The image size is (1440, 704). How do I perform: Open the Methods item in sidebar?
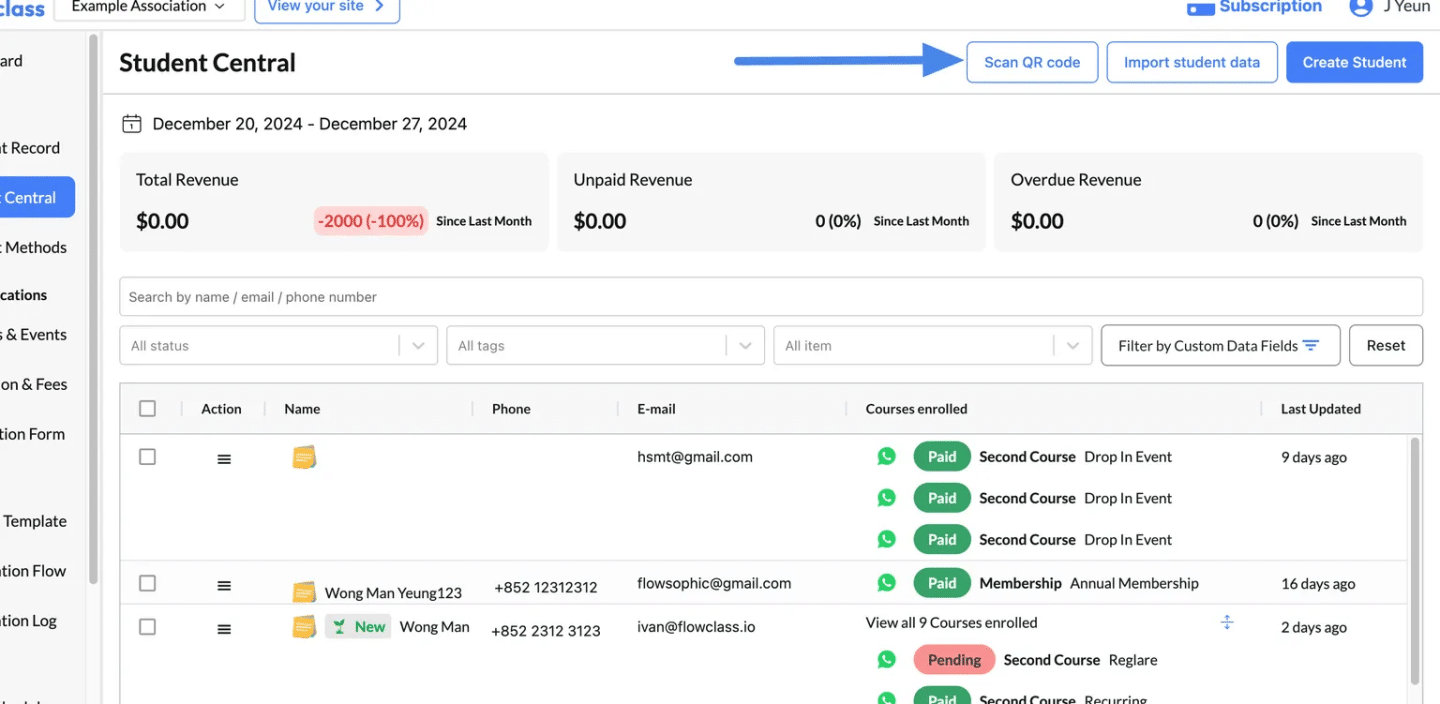33,247
